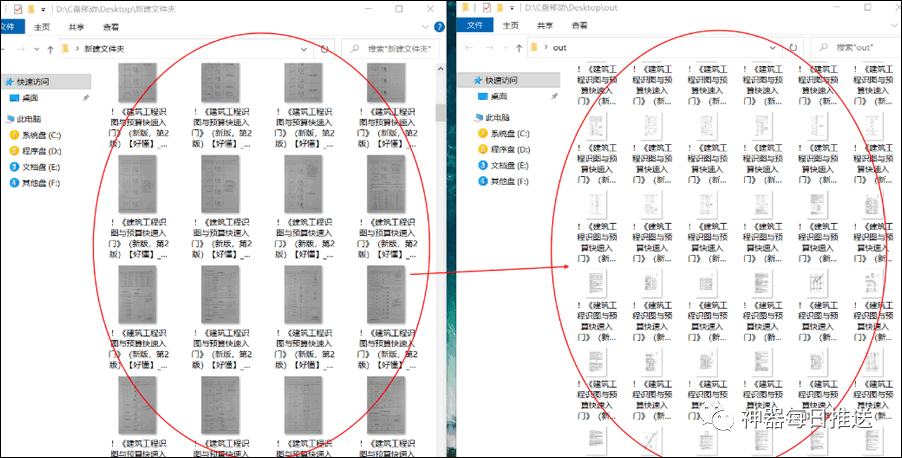Image resolution: width=902 pixels, height=458 pixels.
Task: Open quick access toolbar dropdown in 新建文件夹 window
Action: [x=43, y=10]
